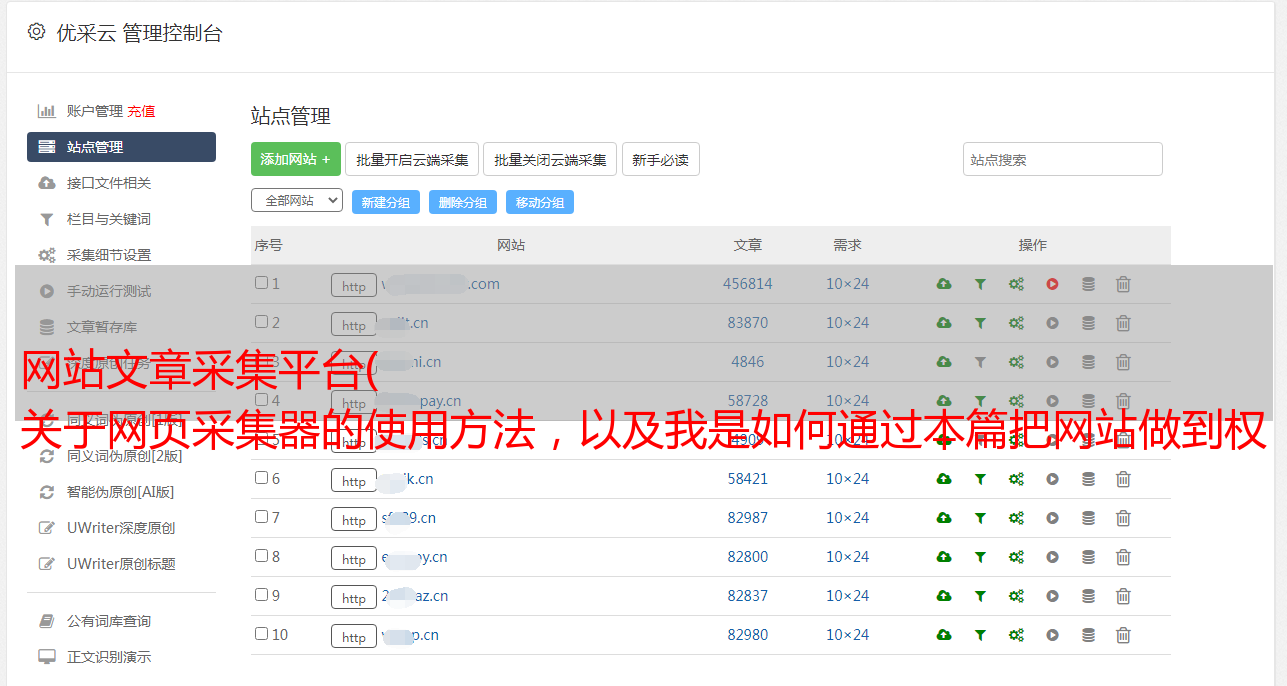Click the filter icon in row 7
Viewport: 1287px width, 686px height.
(x=980, y=518)
